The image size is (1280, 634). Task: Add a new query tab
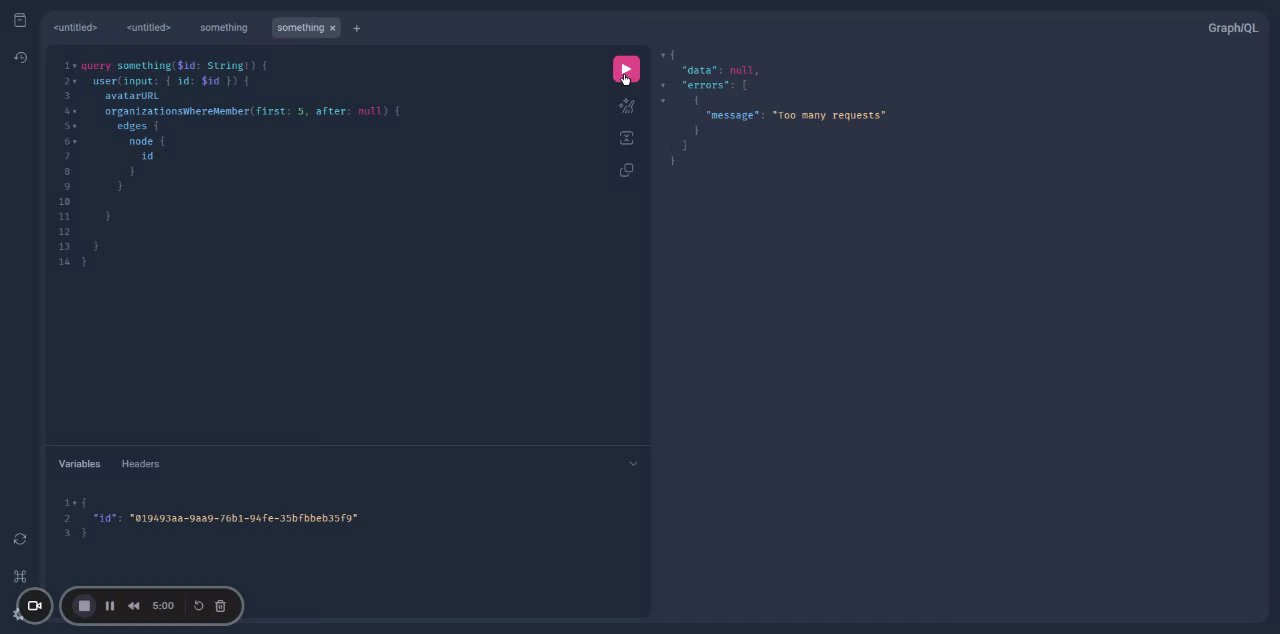click(356, 28)
